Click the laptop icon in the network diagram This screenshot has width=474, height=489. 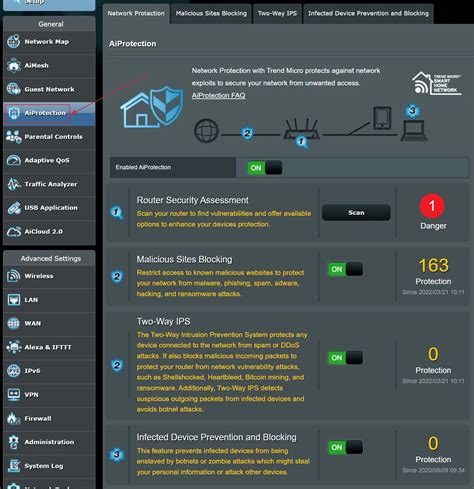click(x=414, y=131)
